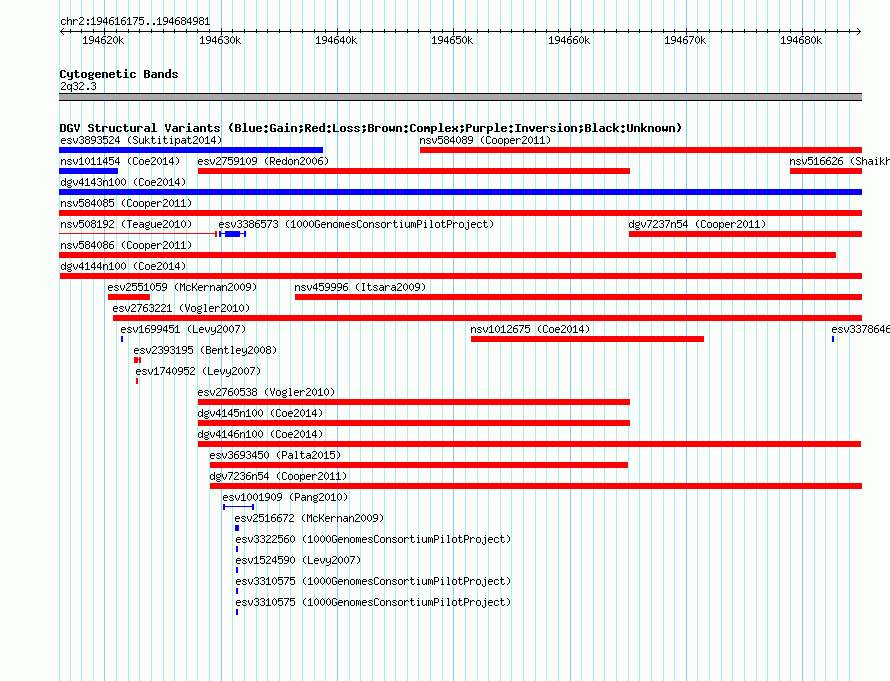890x681 pixels.
Task: Open variant esv3893524 (Suktitipat2014) label
Action: [141, 140]
